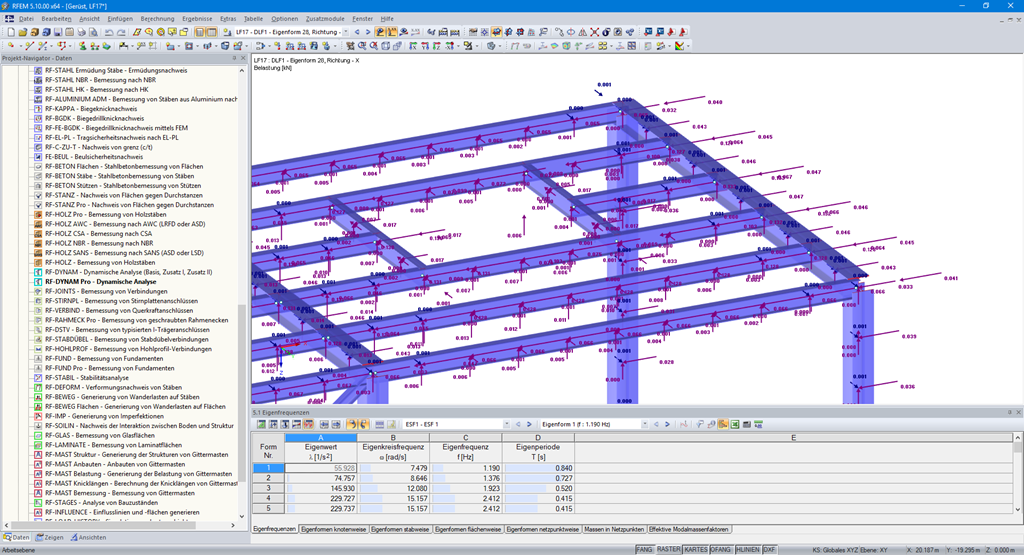This screenshot has width=1024, height=555.
Task: Toggle the second table view layout button
Action: pyautogui.click(x=212, y=31)
